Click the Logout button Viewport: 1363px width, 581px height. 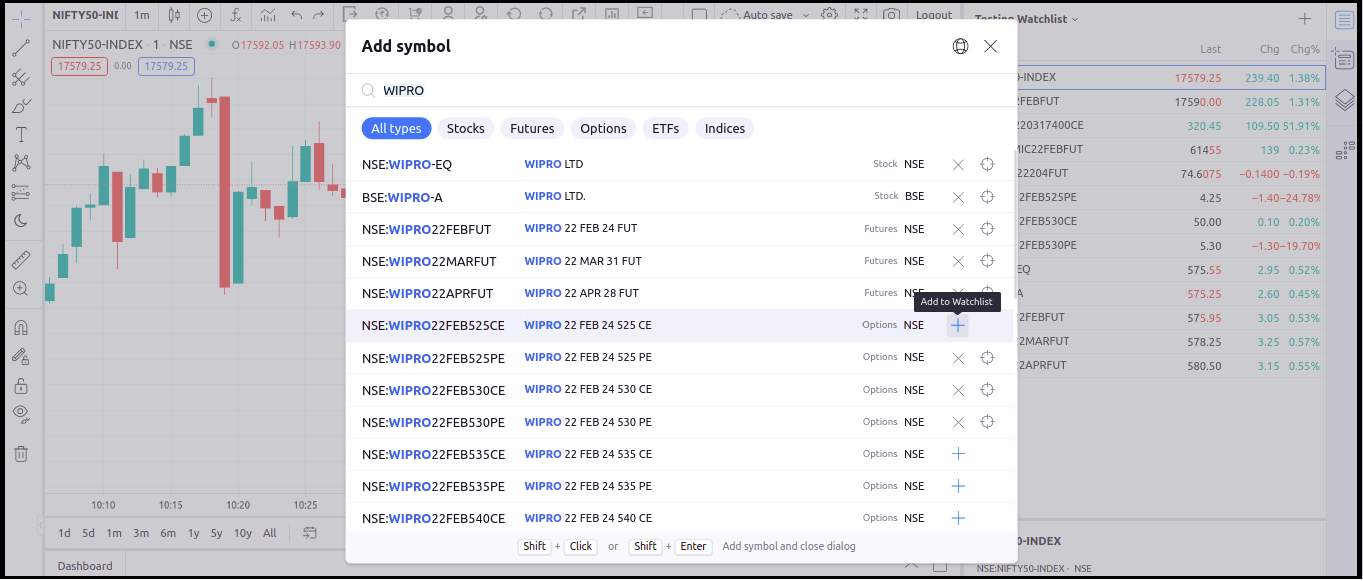point(934,15)
